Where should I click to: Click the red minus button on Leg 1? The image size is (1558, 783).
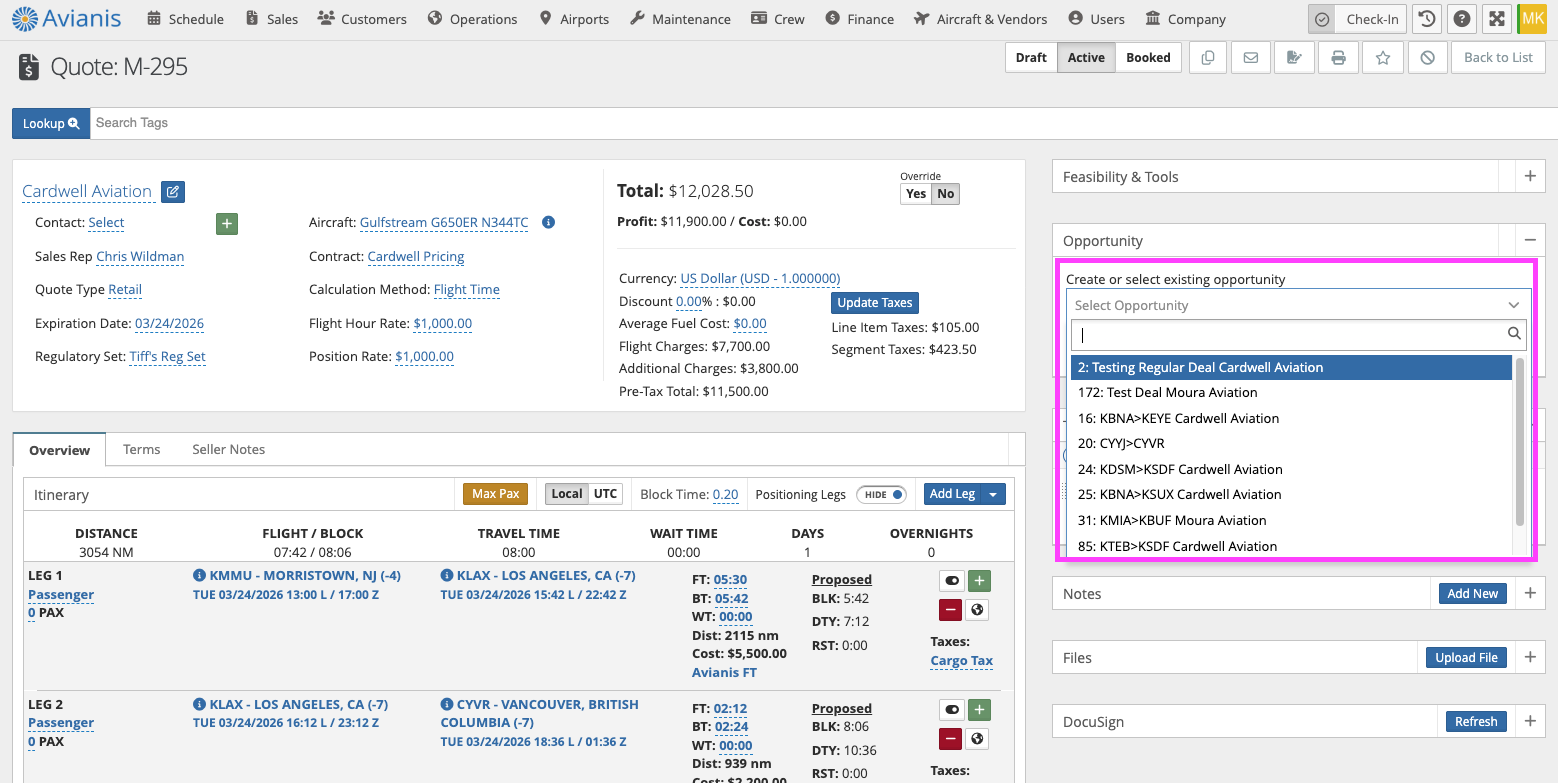[x=950, y=610]
